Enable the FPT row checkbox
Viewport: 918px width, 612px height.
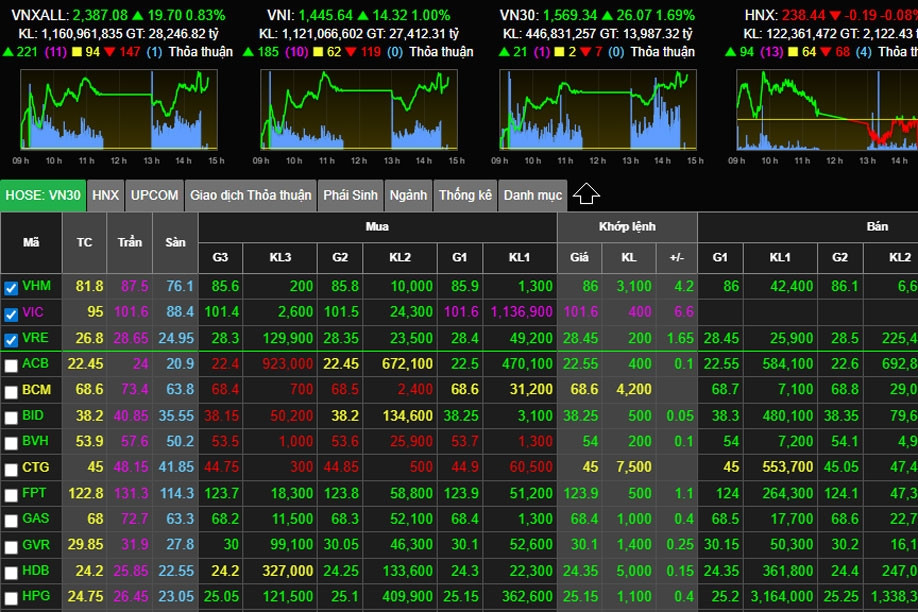pos(11,495)
